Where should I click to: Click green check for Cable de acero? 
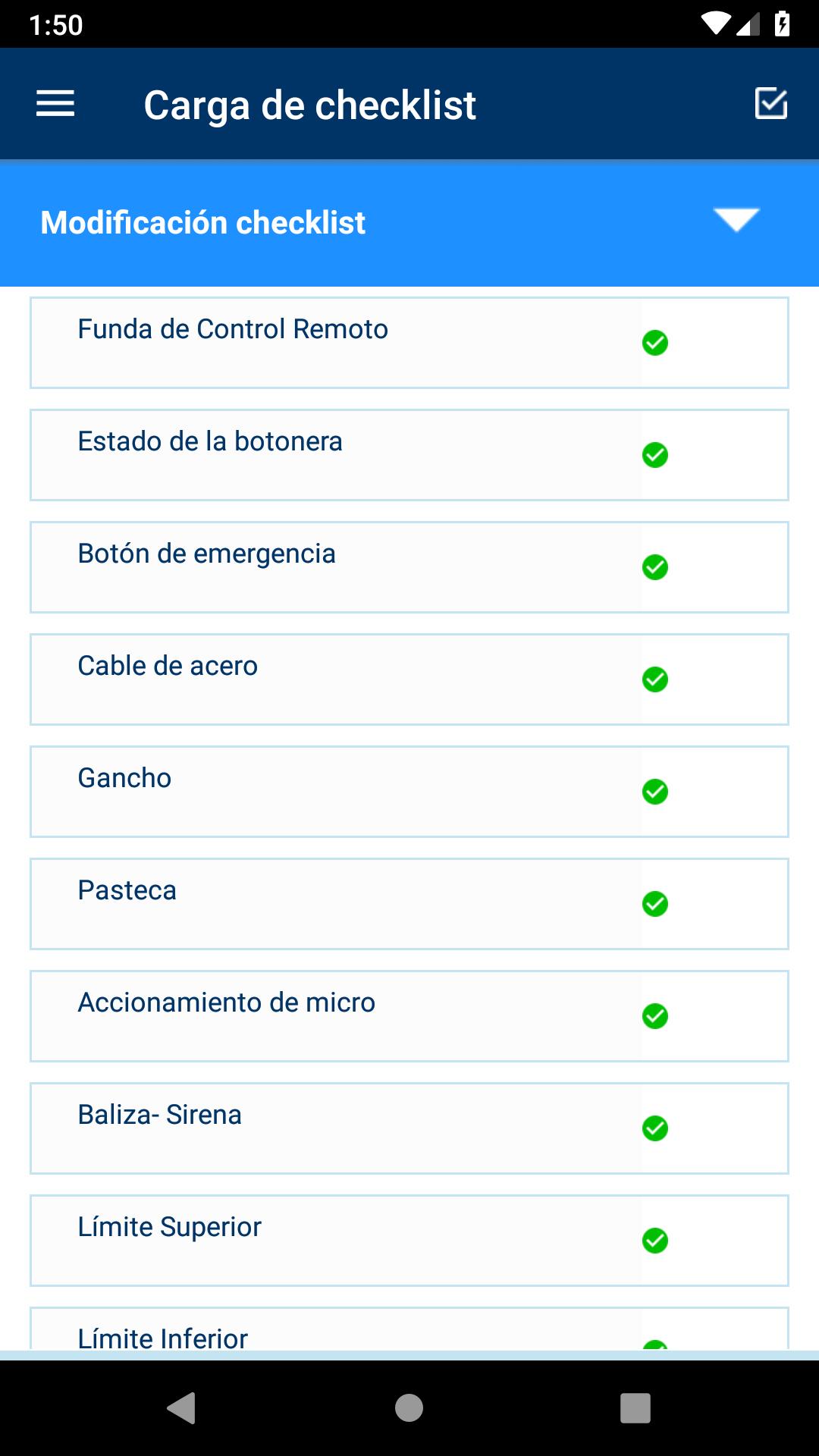click(x=655, y=679)
